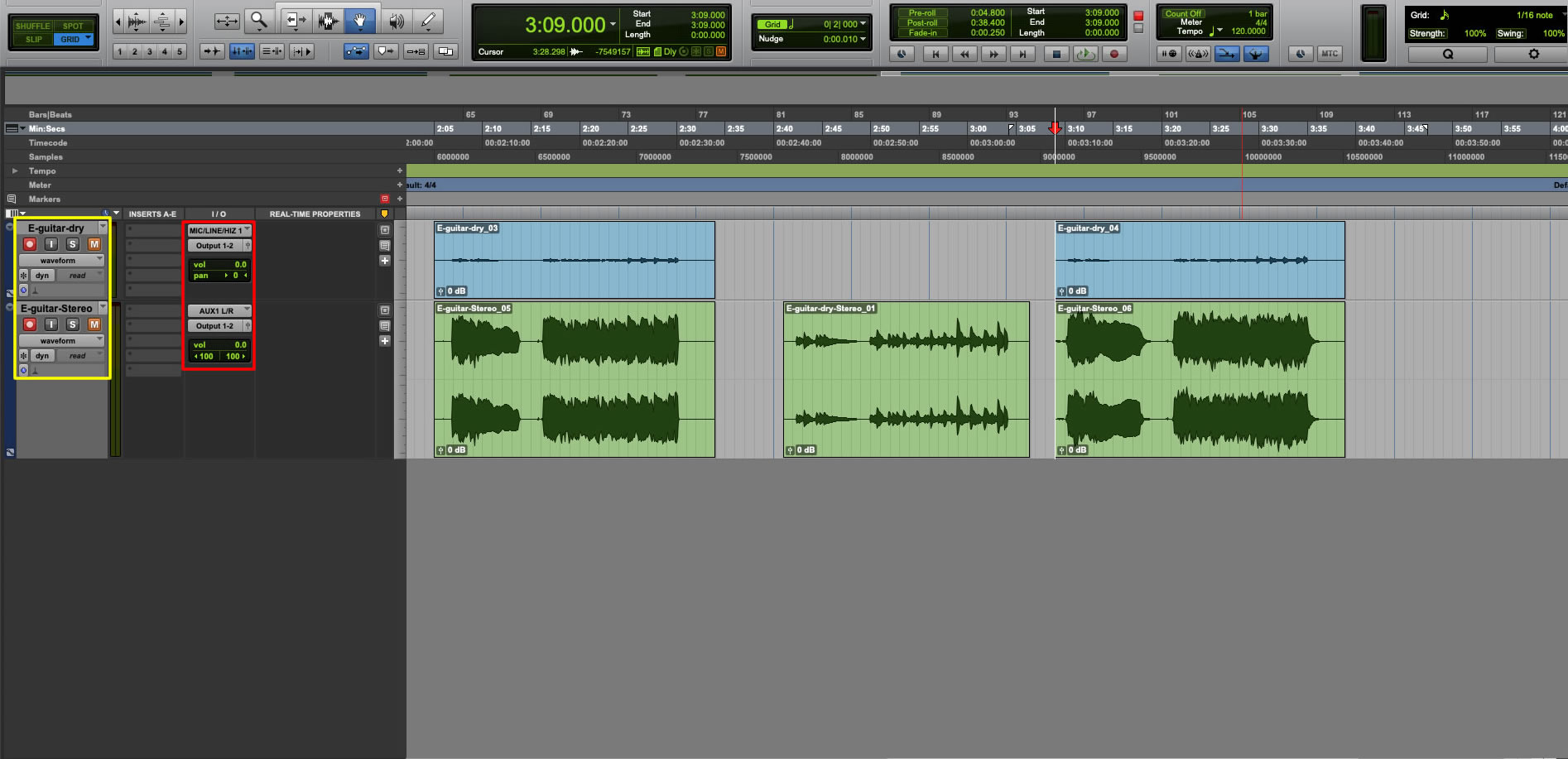Click the Quantize Q button

pyautogui.click(x=1448, y=54)
